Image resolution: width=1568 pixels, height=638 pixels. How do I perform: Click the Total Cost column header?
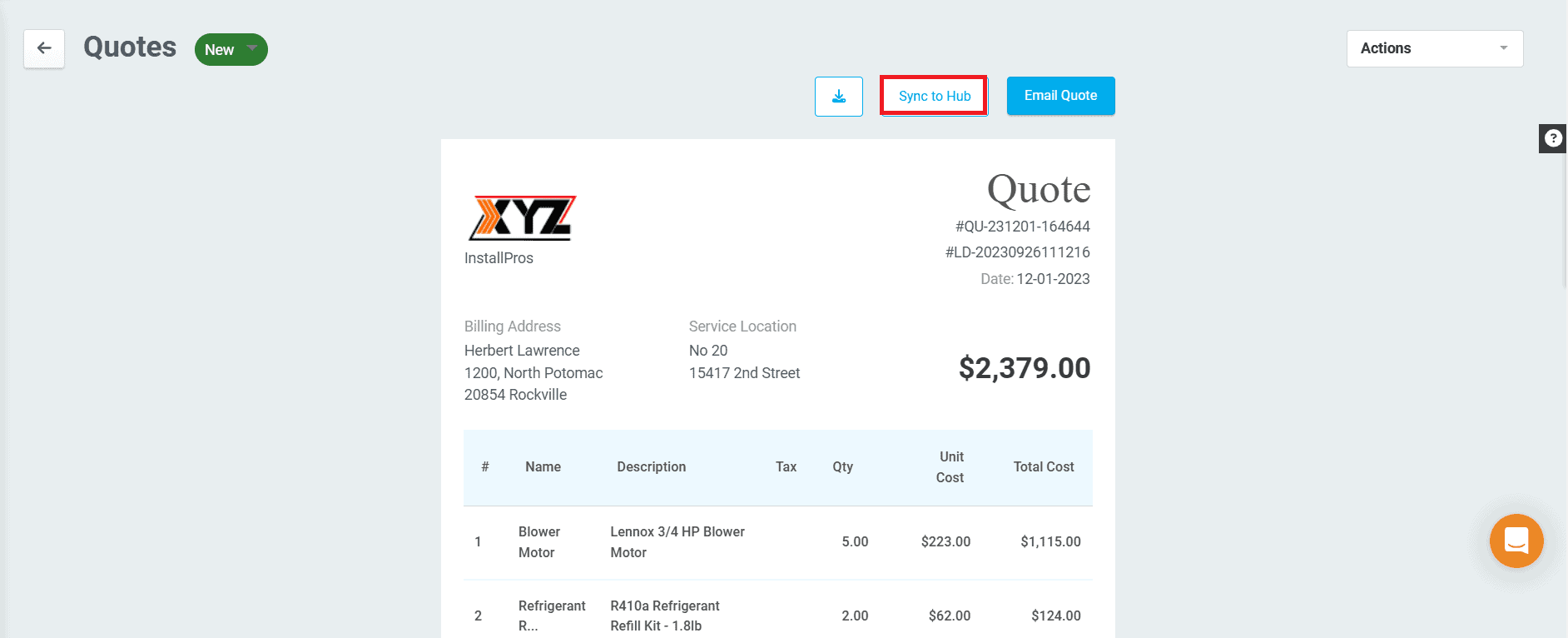[x=1043, y=467]
